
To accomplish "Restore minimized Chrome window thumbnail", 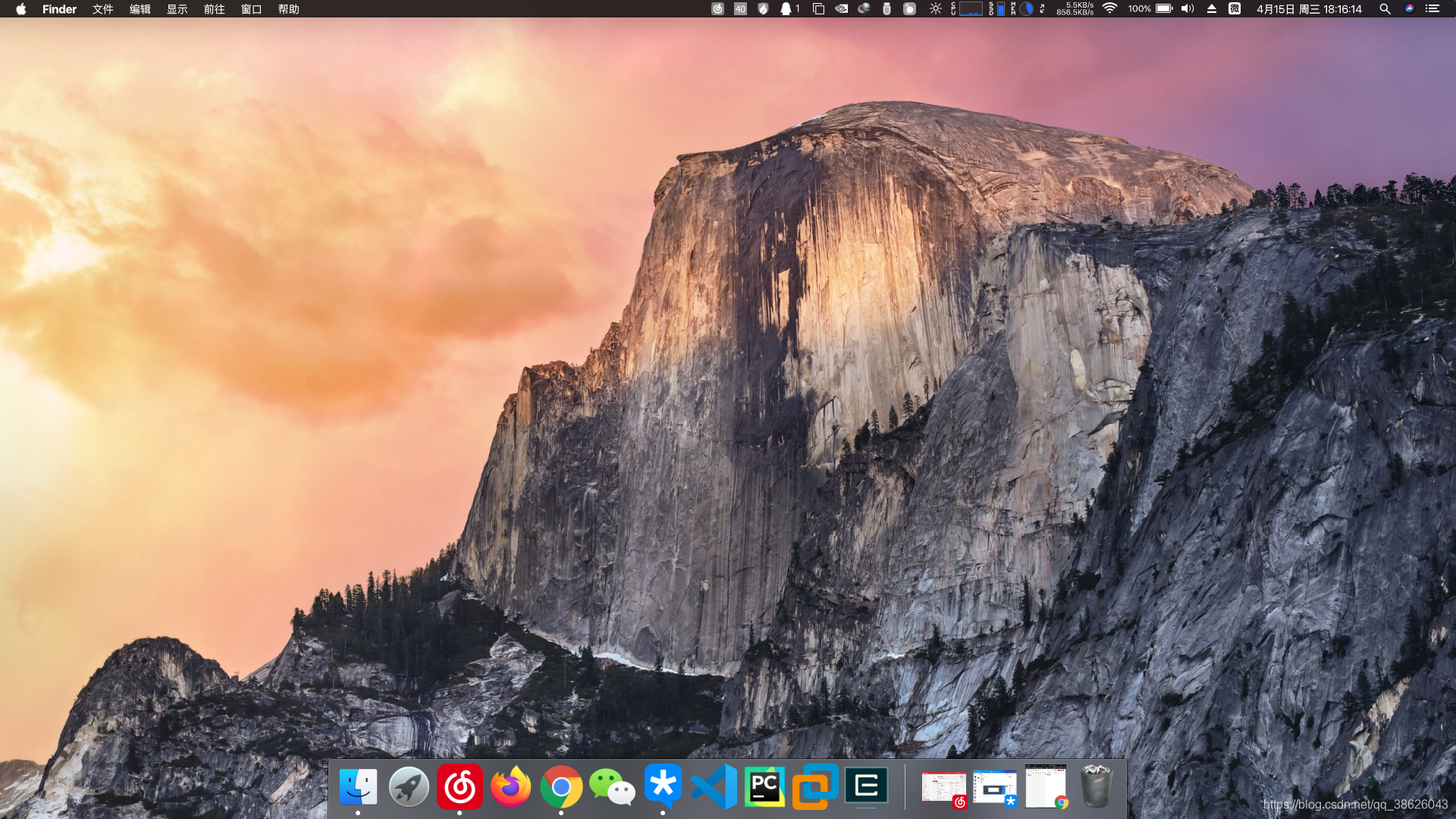I will [1046, 787].
